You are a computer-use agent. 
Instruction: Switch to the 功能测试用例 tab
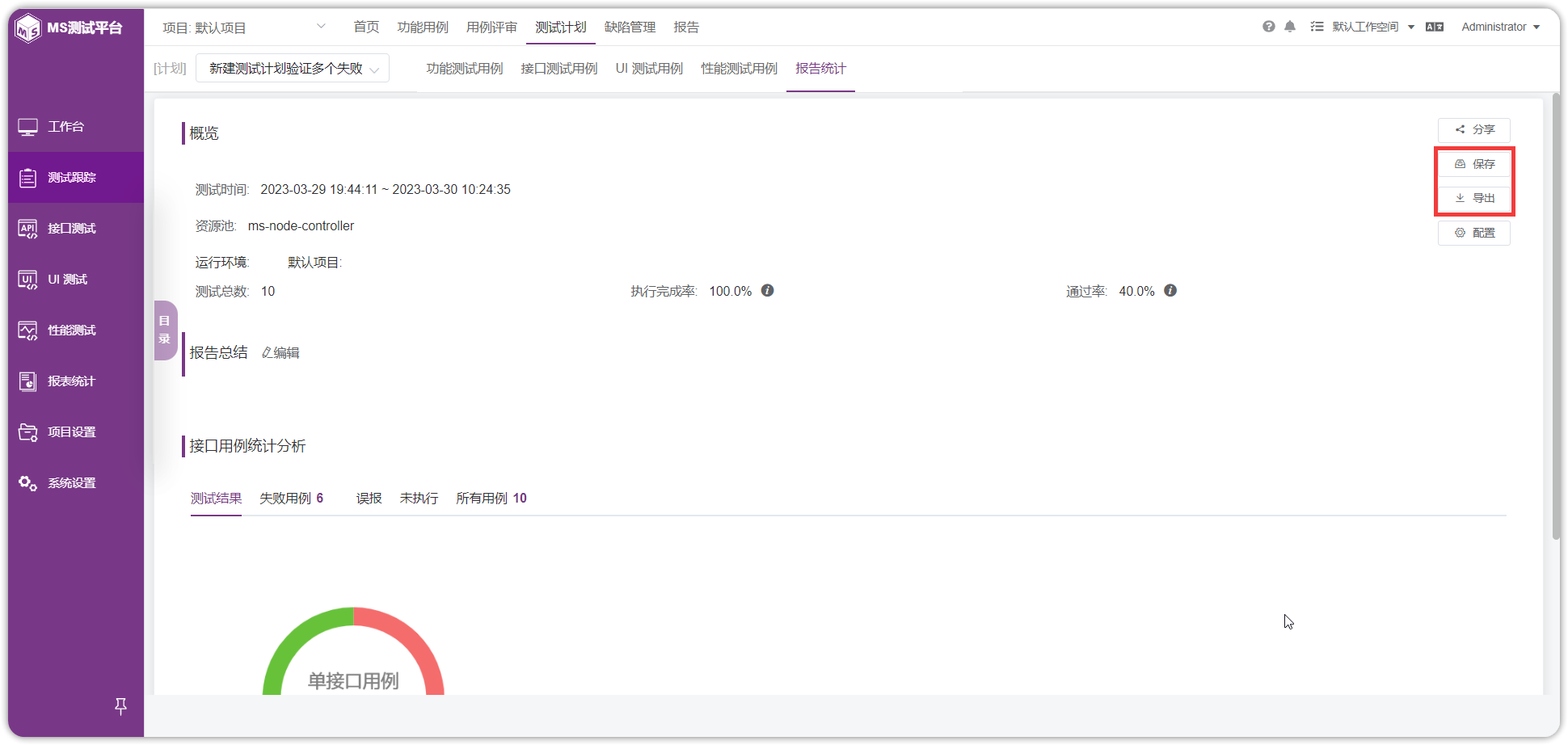(465, 69)
